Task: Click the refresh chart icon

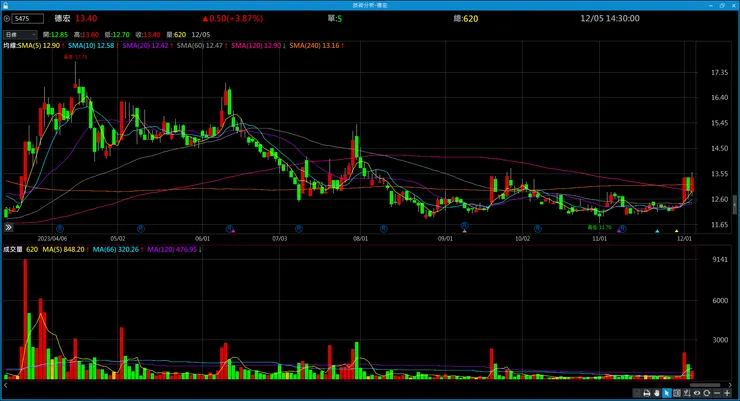Action: 706,393
